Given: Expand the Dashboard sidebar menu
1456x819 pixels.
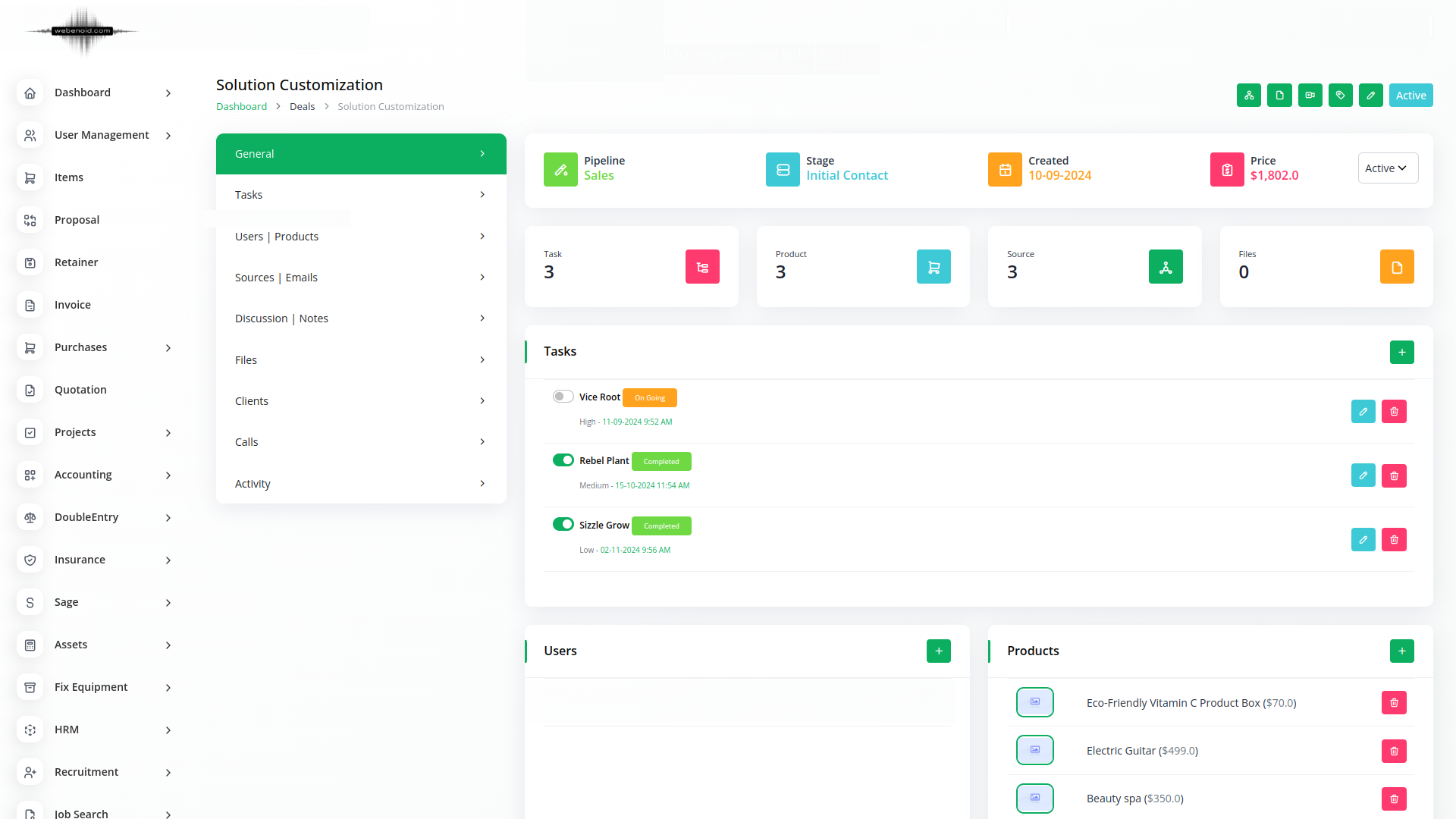Looking at the screenshot, I should pyautogui.click(x=168, y=93).
